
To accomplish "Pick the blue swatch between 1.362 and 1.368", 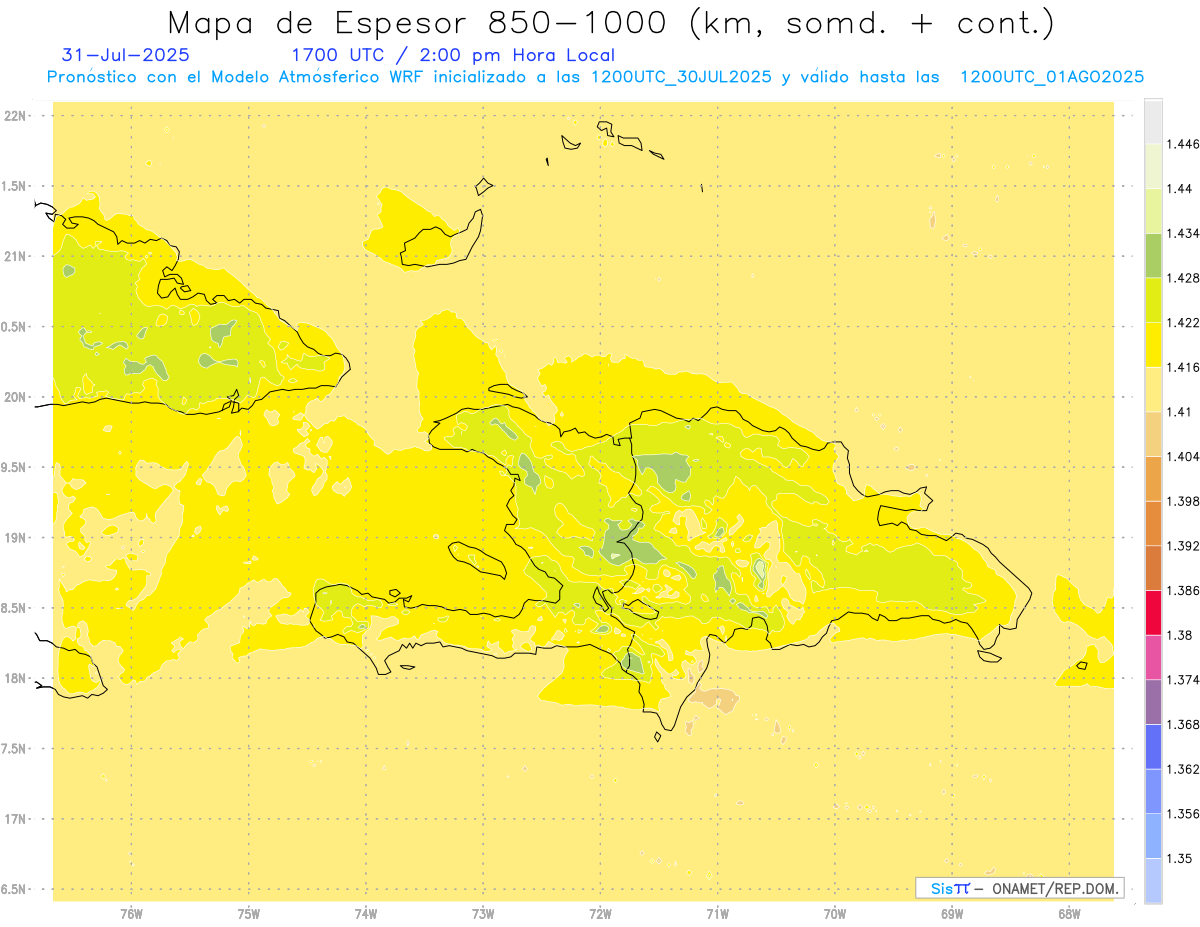I will [x=1153, y=746].
